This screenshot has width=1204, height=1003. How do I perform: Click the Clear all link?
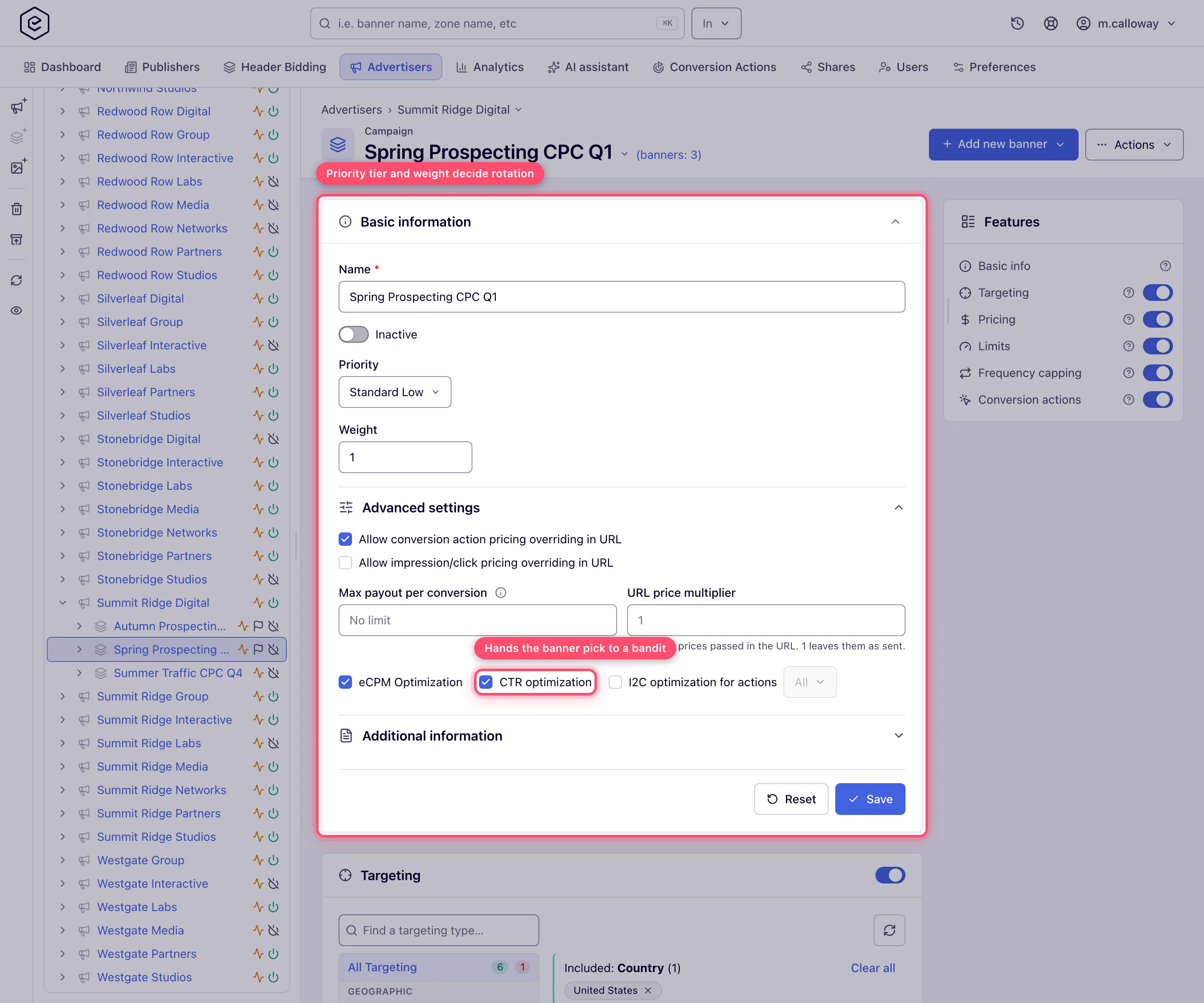tap(872, 968)
